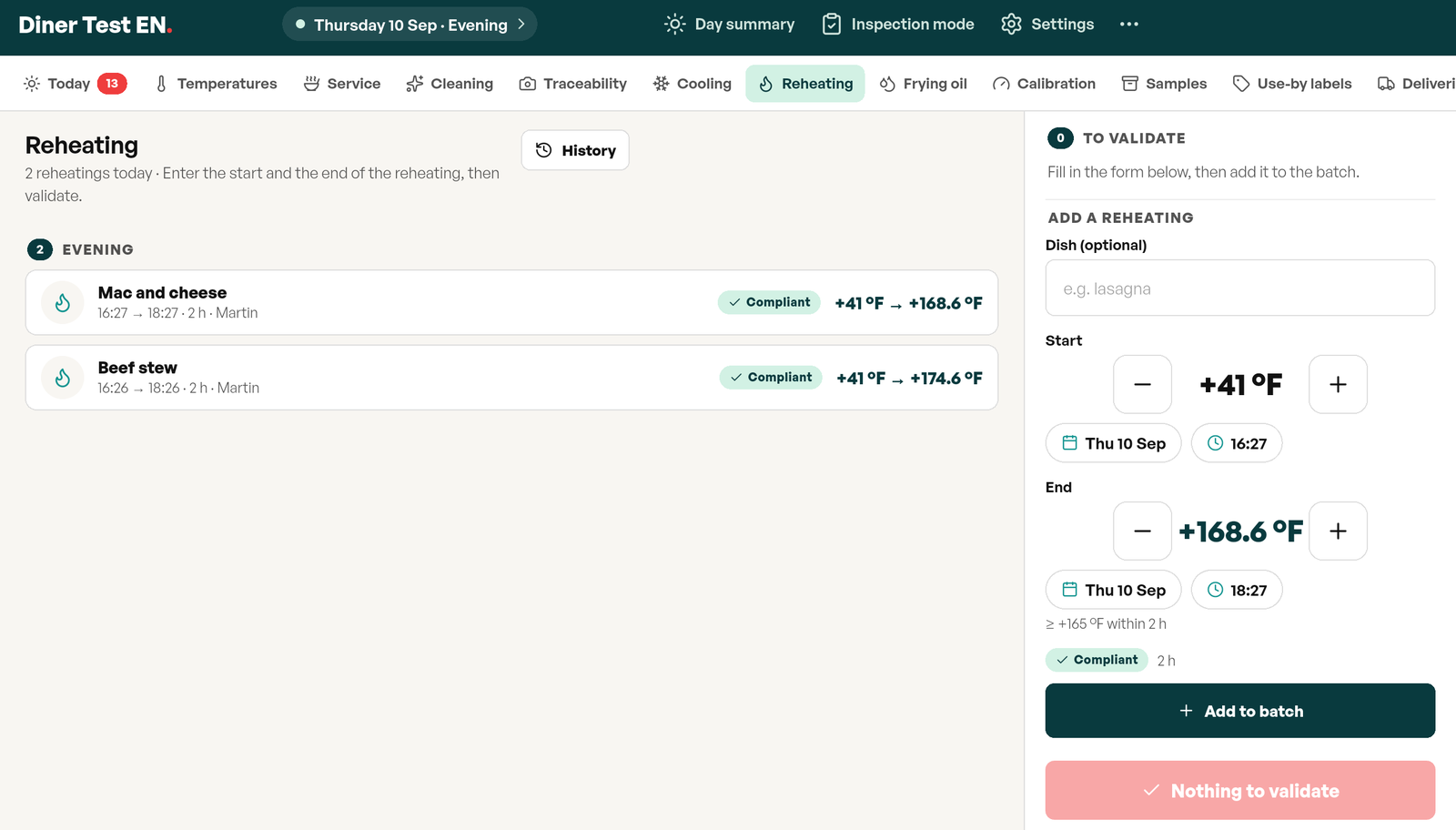Click the Compliant badge on Mac and cheese row

[x=769, y=302]
